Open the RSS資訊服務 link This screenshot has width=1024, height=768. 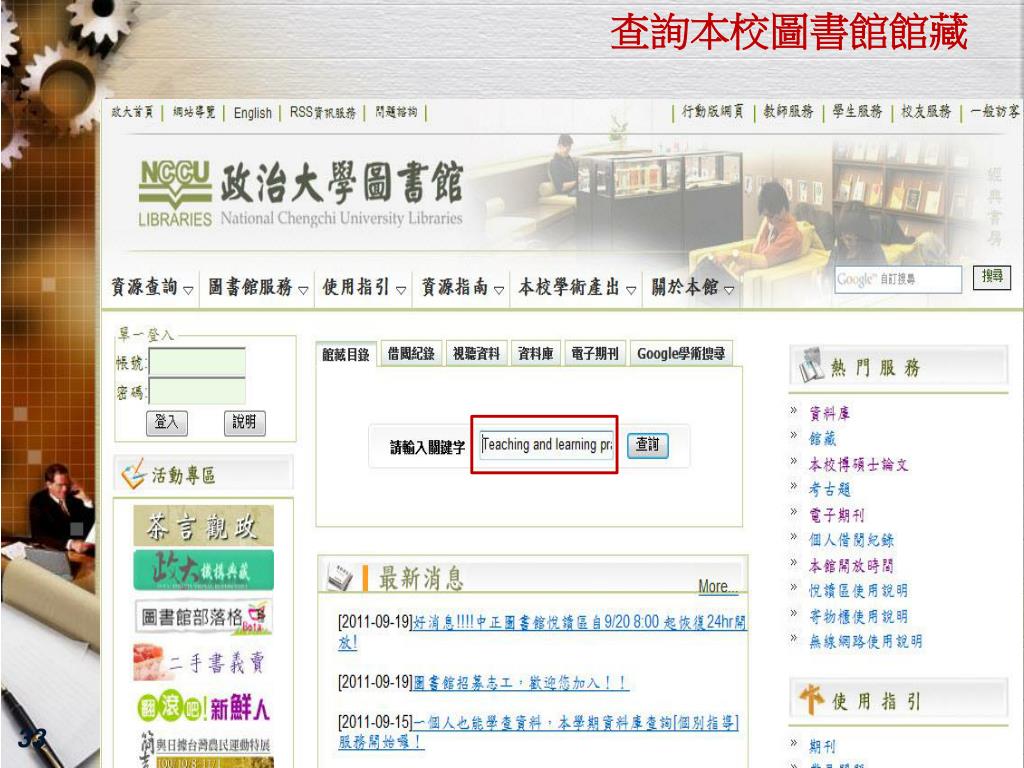click(x=323, y=112)
